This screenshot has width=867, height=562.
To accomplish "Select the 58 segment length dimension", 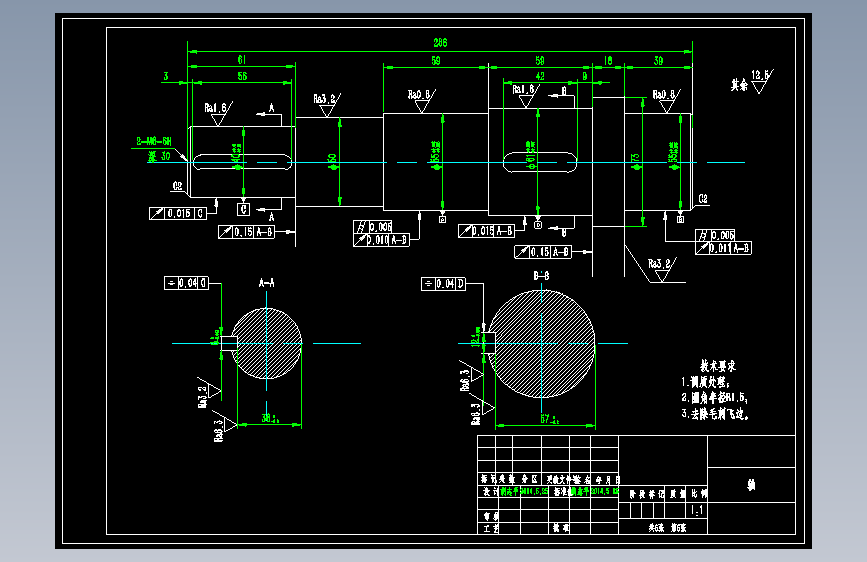I will pos(540,60).
